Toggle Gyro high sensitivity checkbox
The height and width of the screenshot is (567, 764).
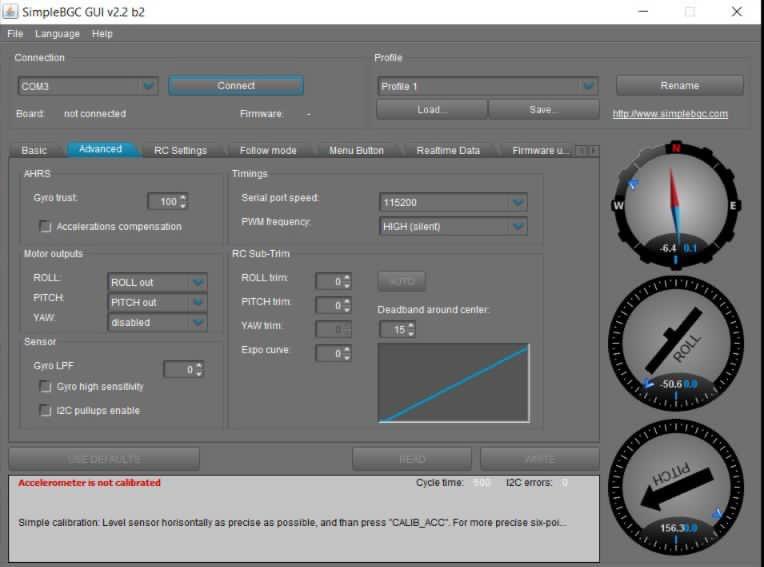(x=45, y=387)
